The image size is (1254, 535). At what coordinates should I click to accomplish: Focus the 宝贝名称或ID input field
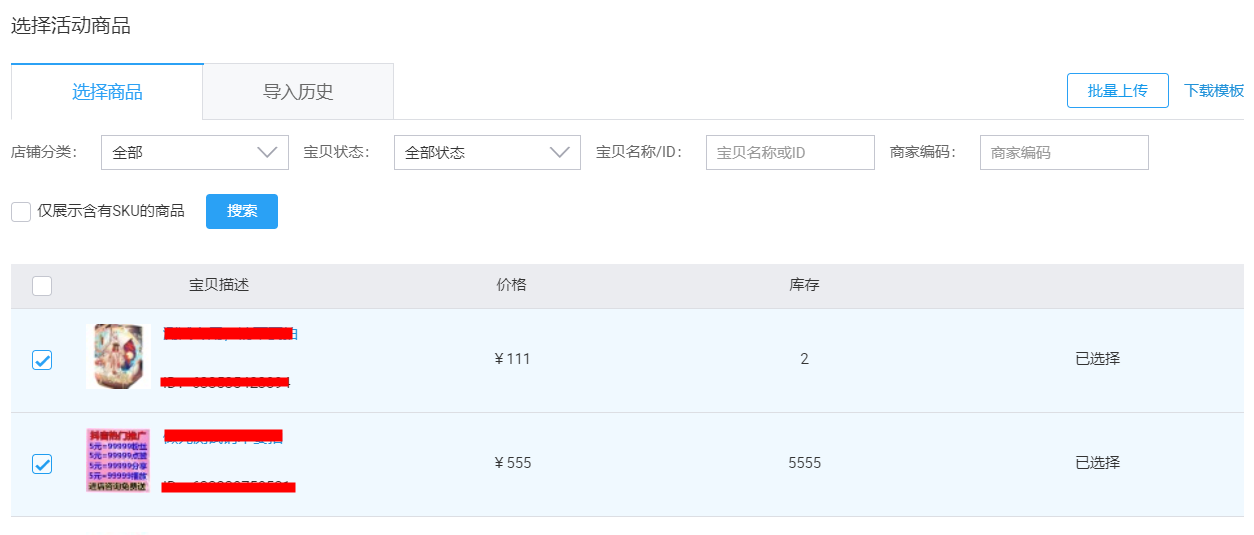790,152
